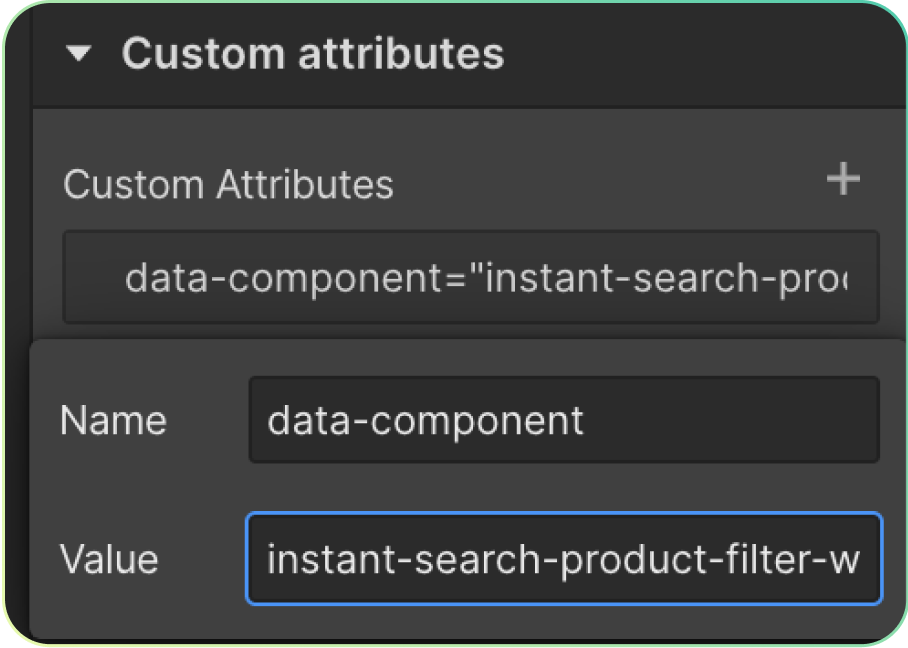Click empty header bar right of Custom attributes
Screen dimensions: 908x648
pos(700,54)
